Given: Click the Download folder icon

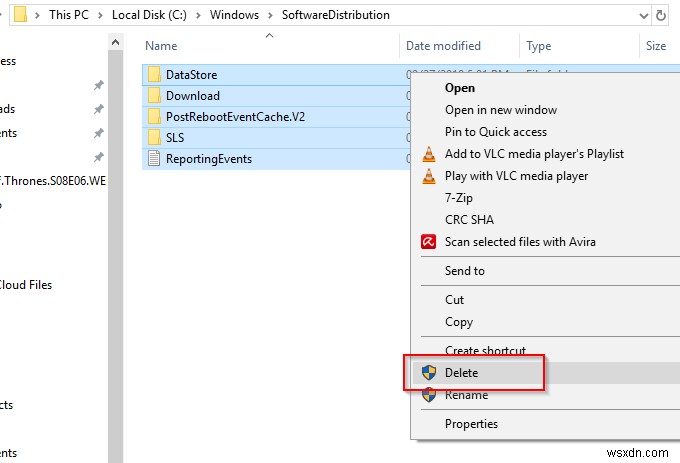Looking at the screenshot, I should tap(154, 96).
